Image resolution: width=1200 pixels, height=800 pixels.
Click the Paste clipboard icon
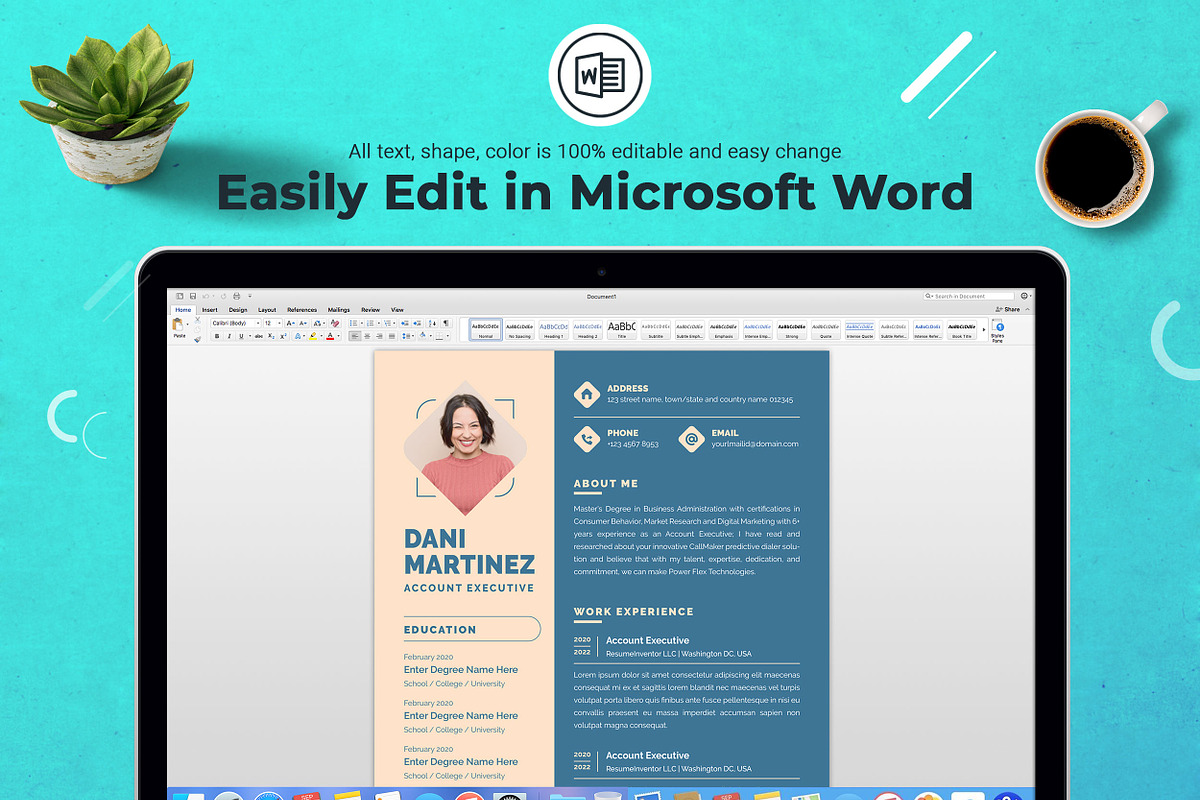pos(177,324)
